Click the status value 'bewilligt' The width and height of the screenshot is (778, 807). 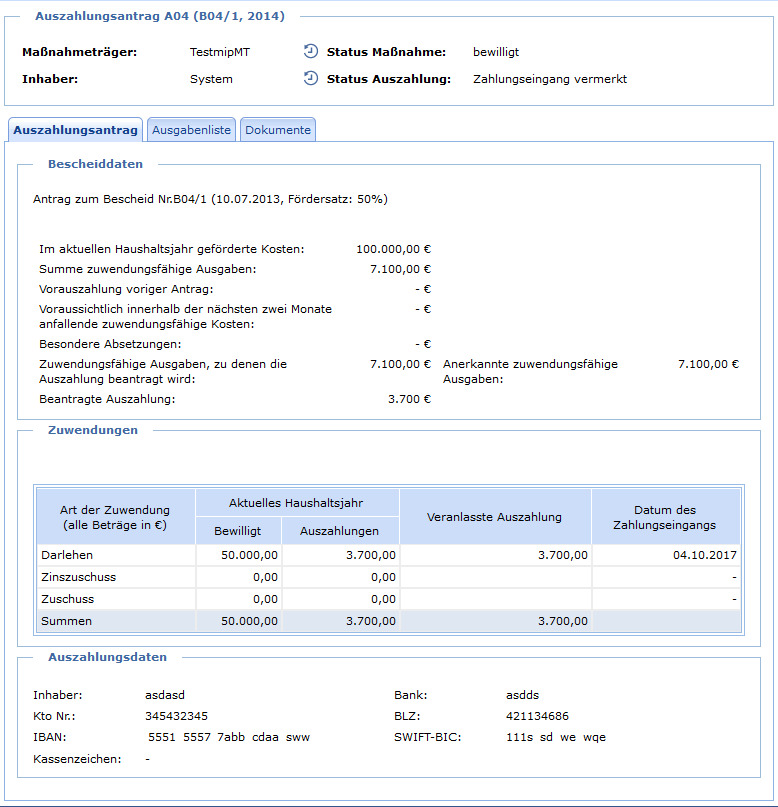496,52
